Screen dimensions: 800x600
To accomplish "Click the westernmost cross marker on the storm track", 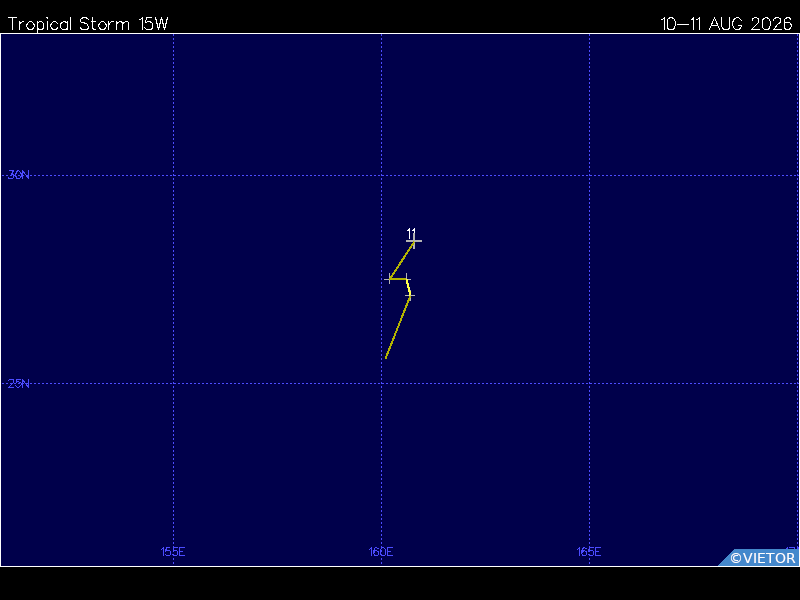I will click(x=390, y=279).
